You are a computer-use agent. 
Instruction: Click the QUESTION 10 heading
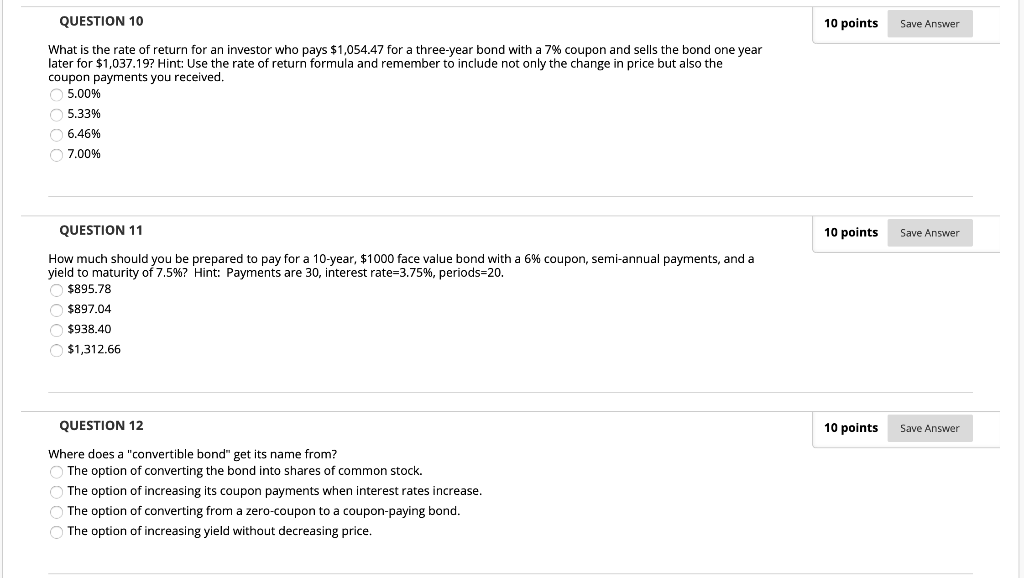101,20
